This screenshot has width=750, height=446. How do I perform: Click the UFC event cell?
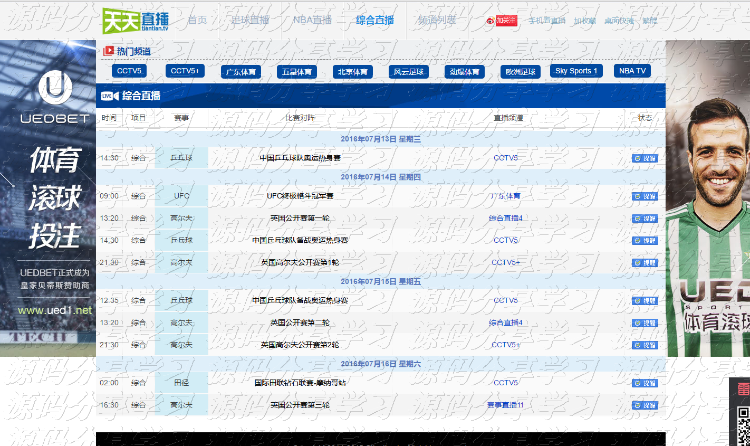181,196
